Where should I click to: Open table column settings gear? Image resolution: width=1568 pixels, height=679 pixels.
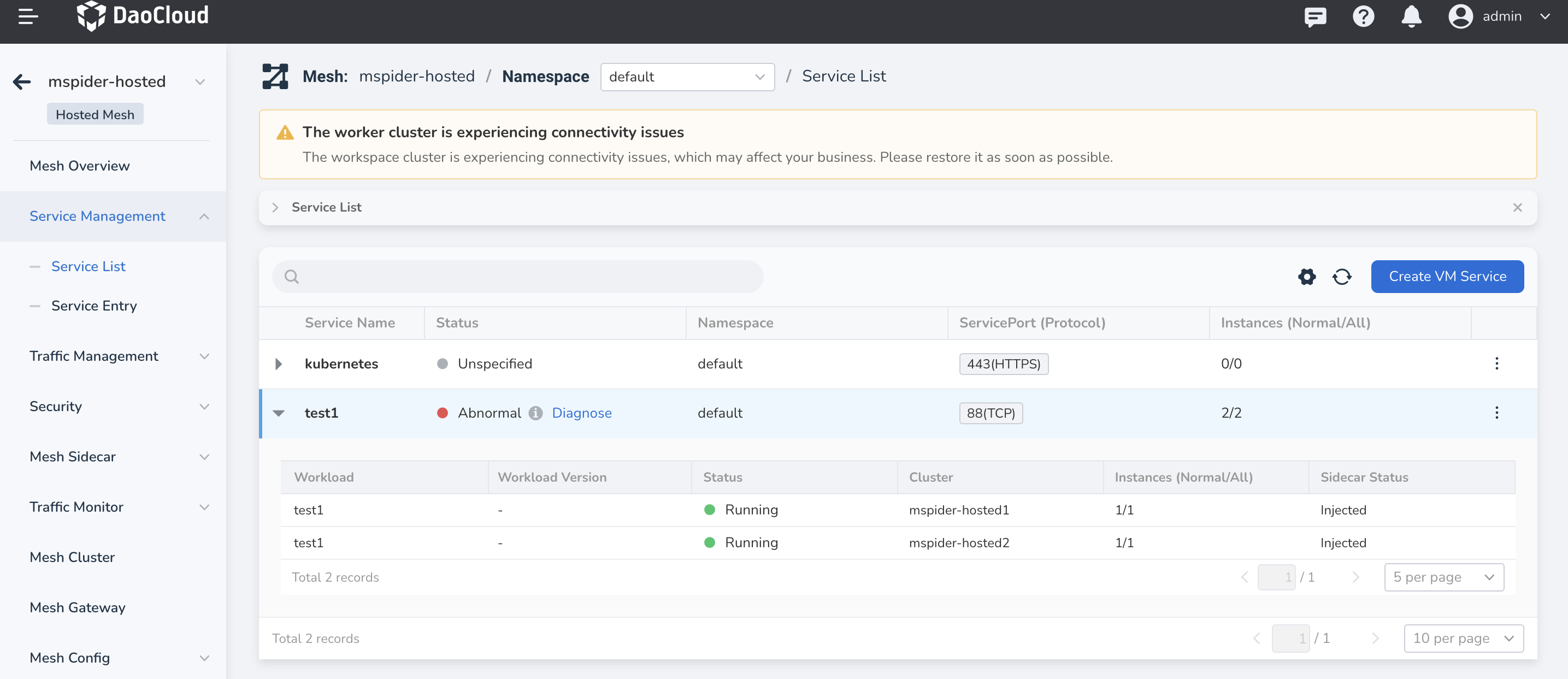tap(1306, 277)
